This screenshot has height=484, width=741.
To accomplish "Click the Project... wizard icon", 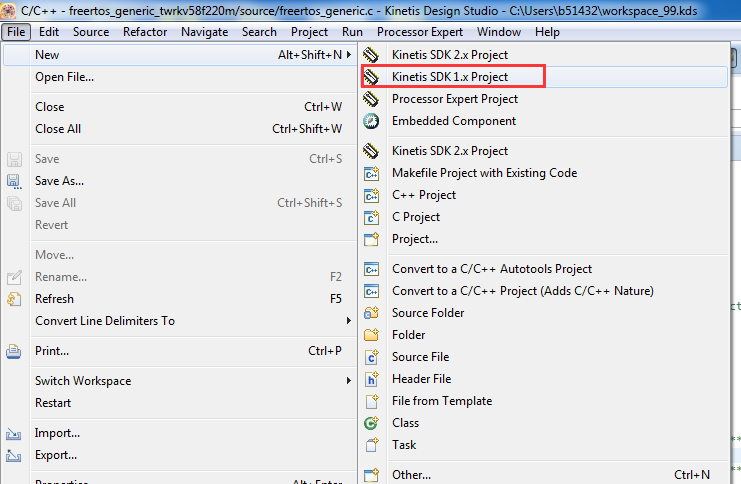I will (x=371, y=239).
